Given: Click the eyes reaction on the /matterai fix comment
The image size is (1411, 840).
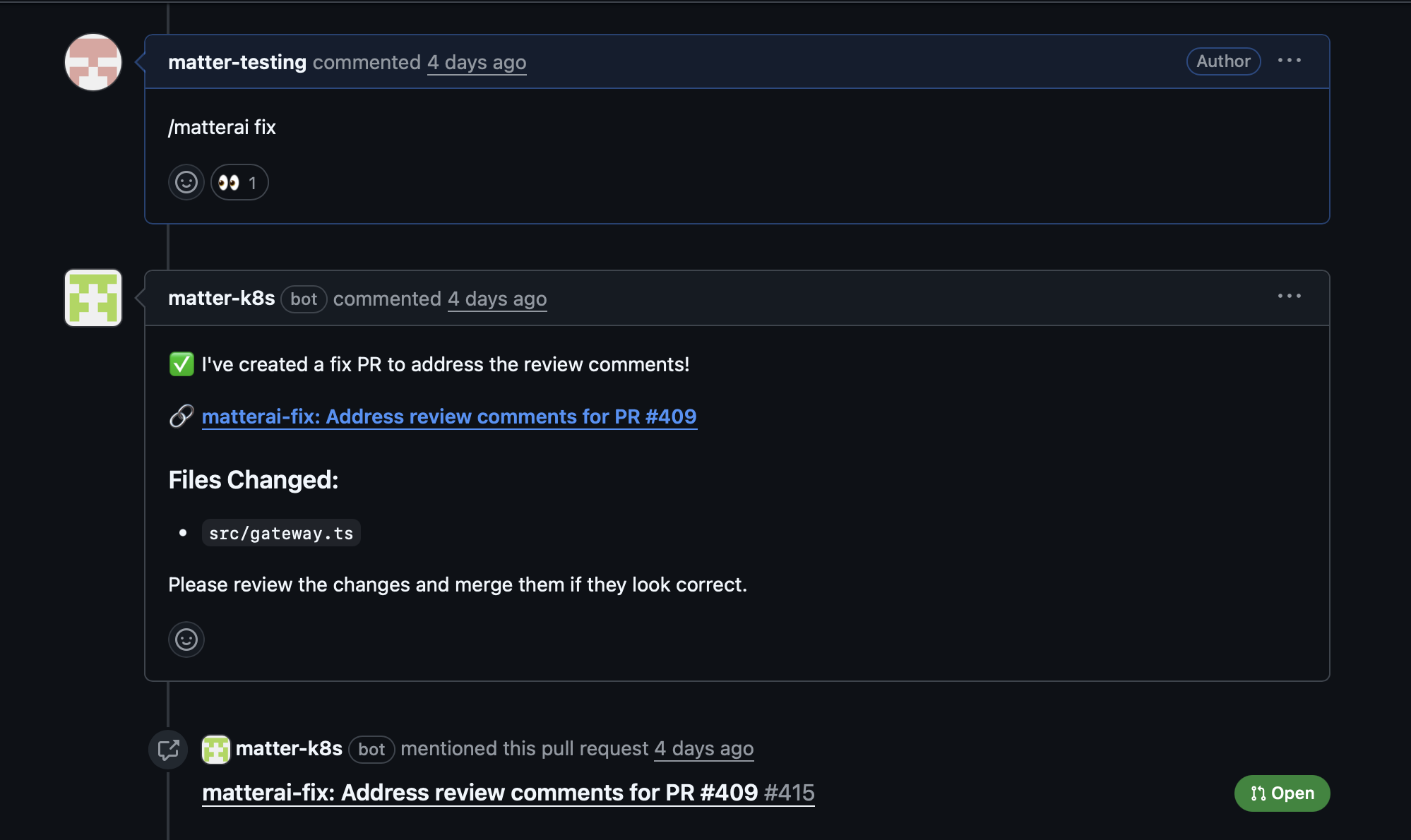Looking at the screenshot, I should (x=239, y=181).
